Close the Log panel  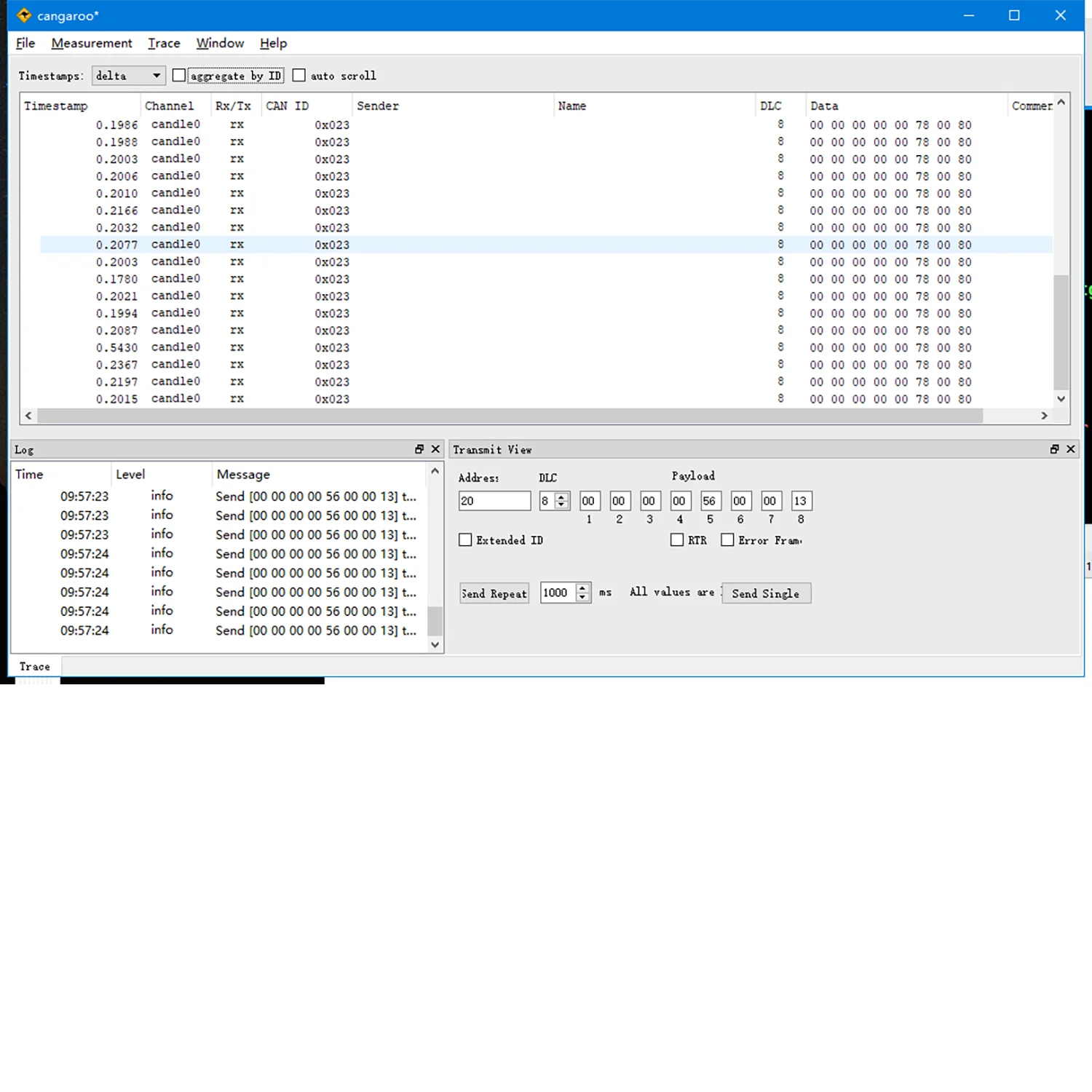point(435,449)
